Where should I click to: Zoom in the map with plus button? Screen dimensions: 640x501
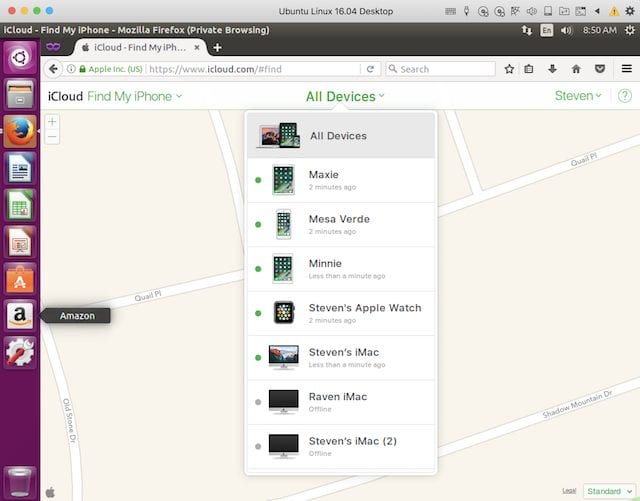point(52,122)
